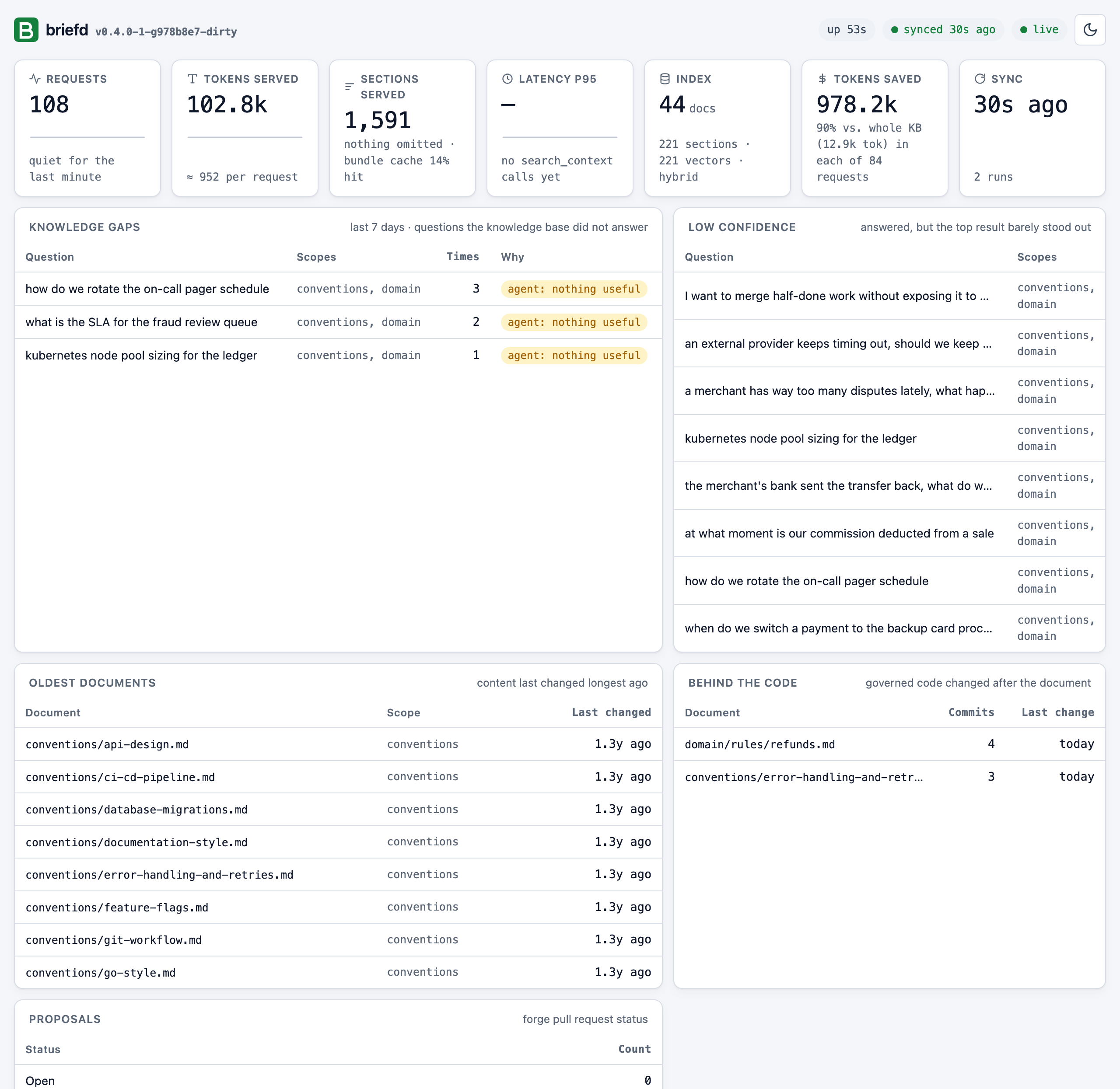Select 'at what moment is our commission deducted from a sale'

[889, 533]
